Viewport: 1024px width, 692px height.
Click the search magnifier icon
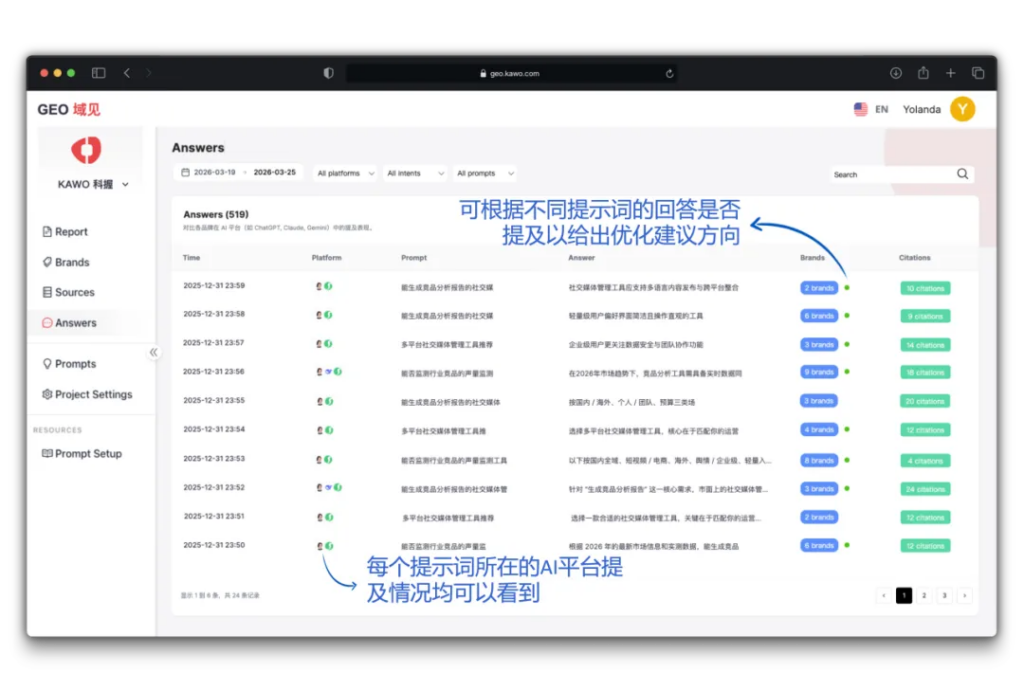962,173
